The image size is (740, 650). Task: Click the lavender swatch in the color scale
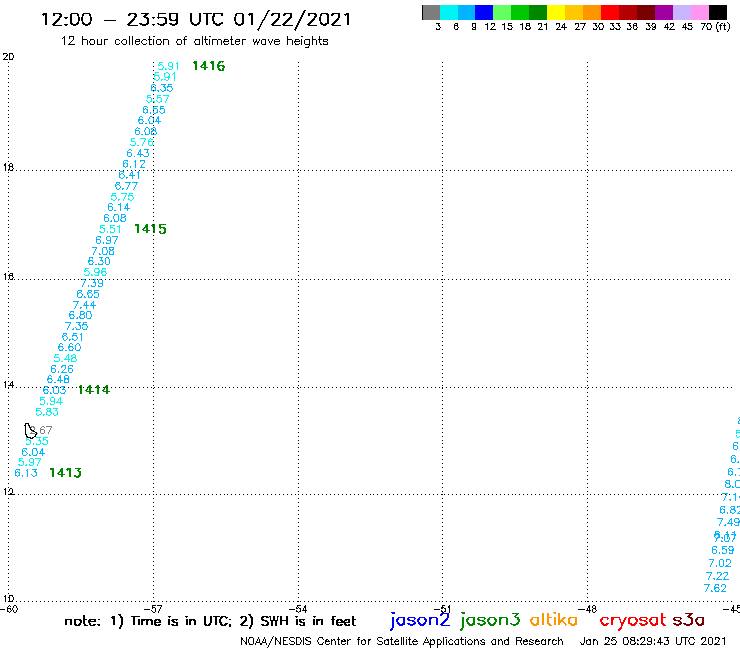tap(682, 12)
